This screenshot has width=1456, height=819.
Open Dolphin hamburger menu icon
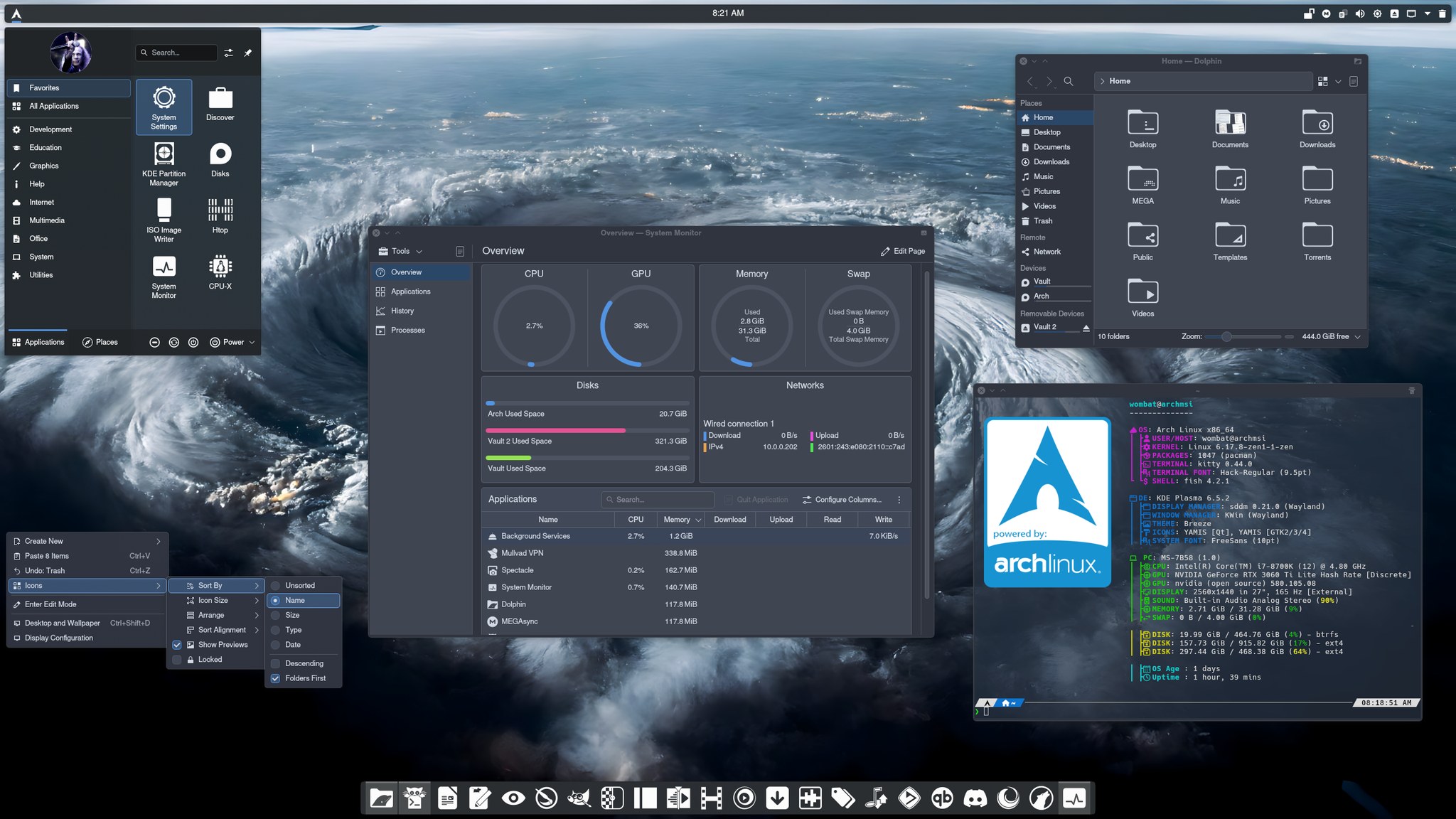(1353, 81)
